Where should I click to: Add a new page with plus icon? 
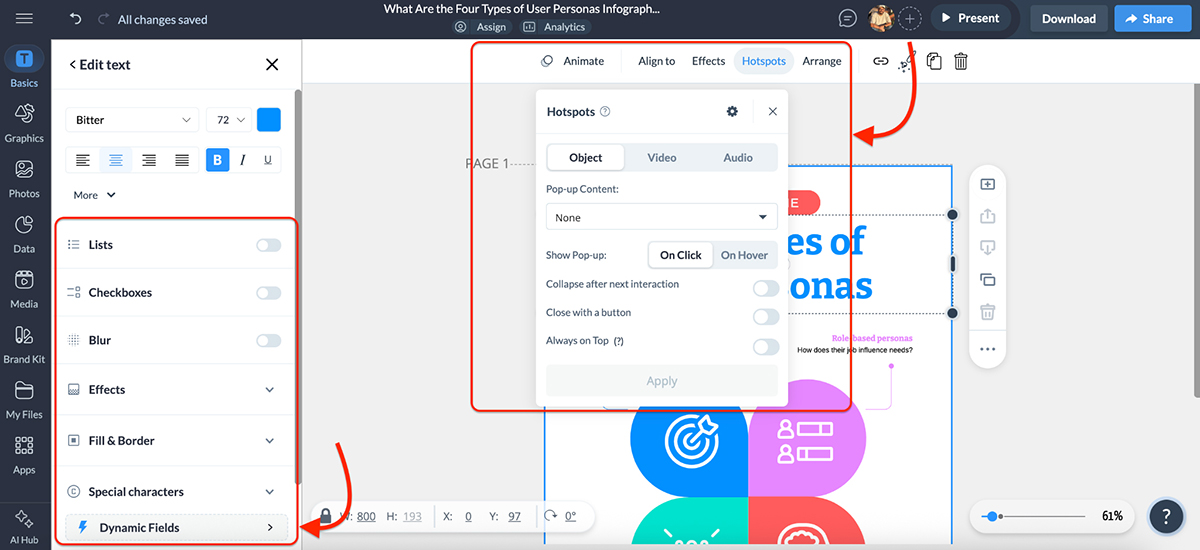click(x=987, y=184)
